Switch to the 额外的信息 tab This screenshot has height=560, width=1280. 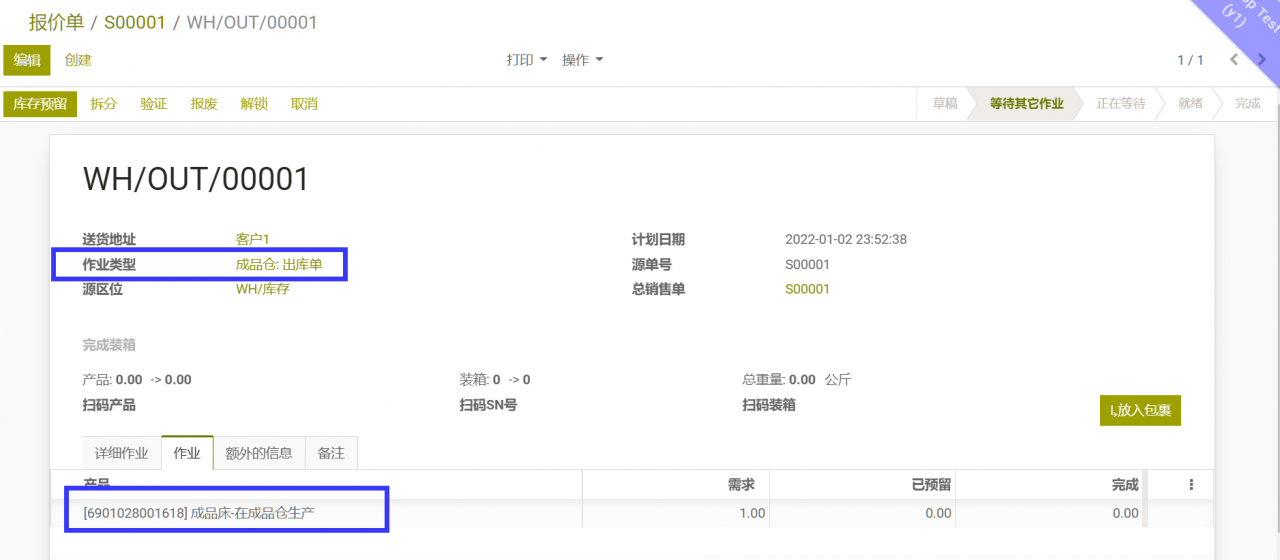click(x=259, y=453)
